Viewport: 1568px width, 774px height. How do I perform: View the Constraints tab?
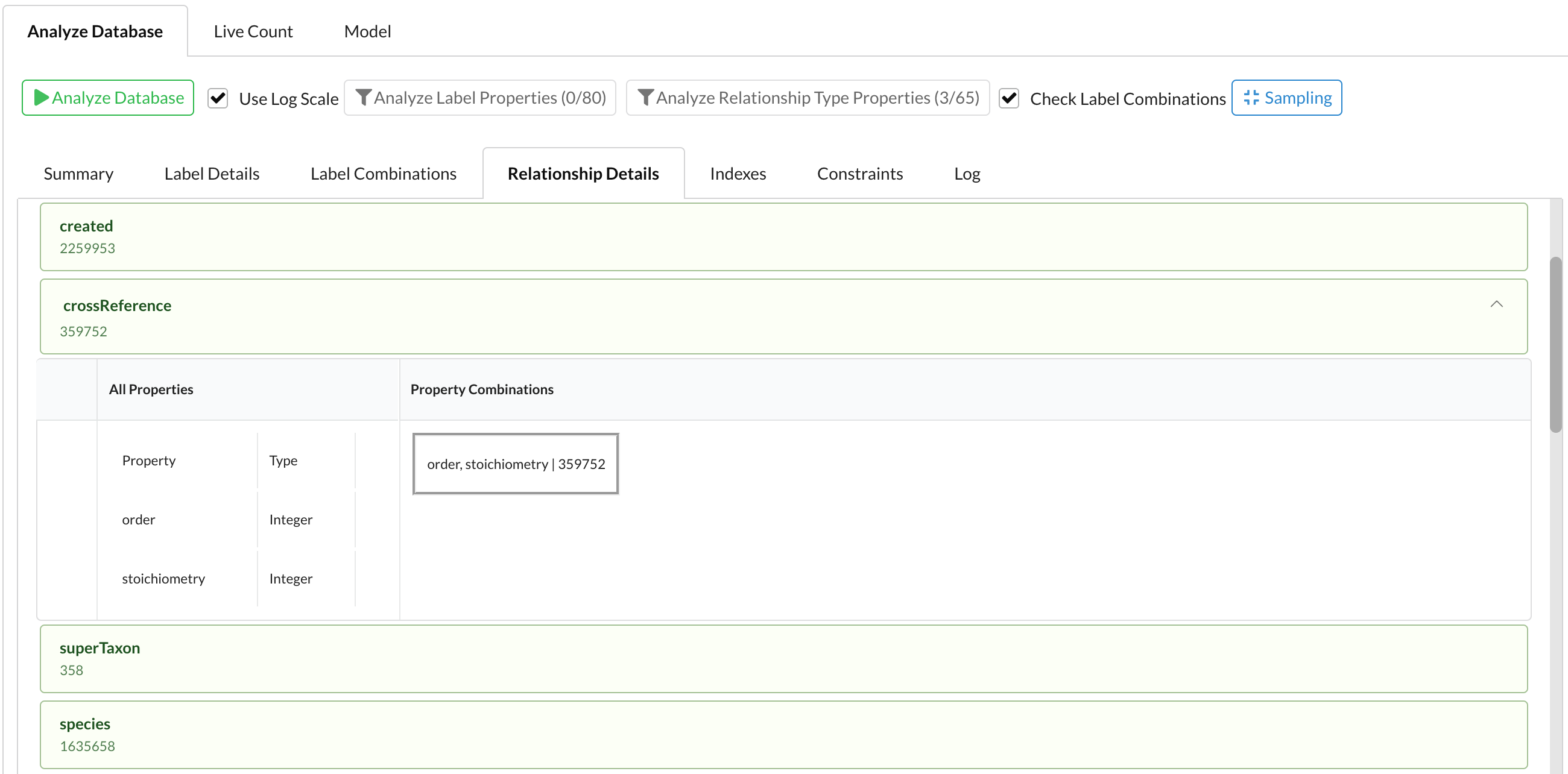(859, 174)
